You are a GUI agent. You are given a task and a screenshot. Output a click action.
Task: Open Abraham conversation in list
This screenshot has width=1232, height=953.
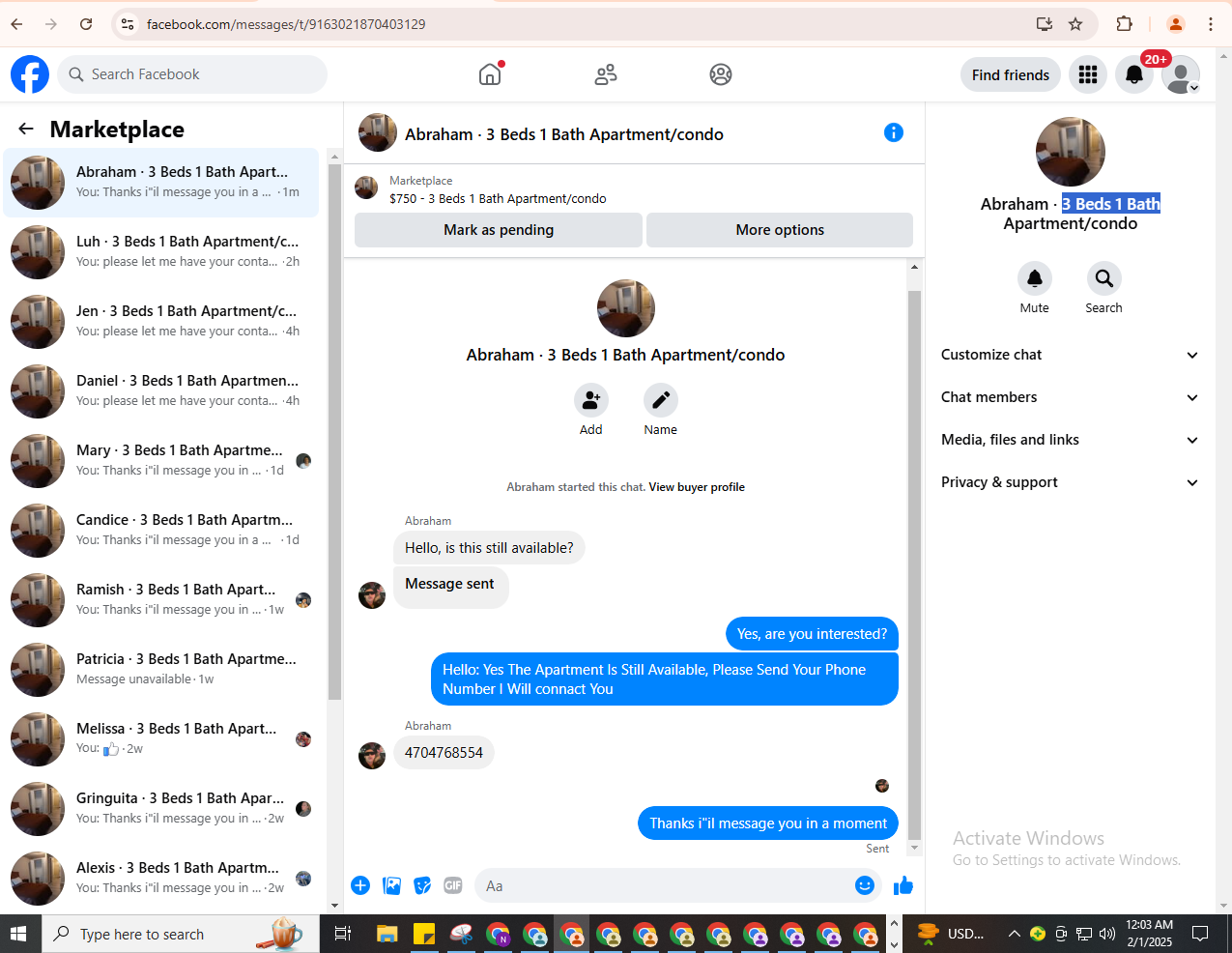(x=161, y=183)
